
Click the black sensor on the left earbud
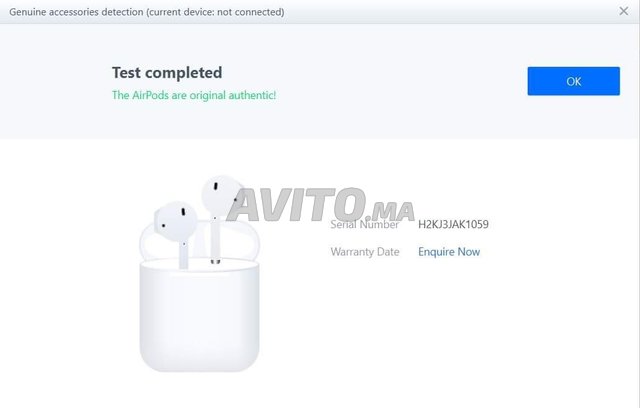tap(183, 212)
